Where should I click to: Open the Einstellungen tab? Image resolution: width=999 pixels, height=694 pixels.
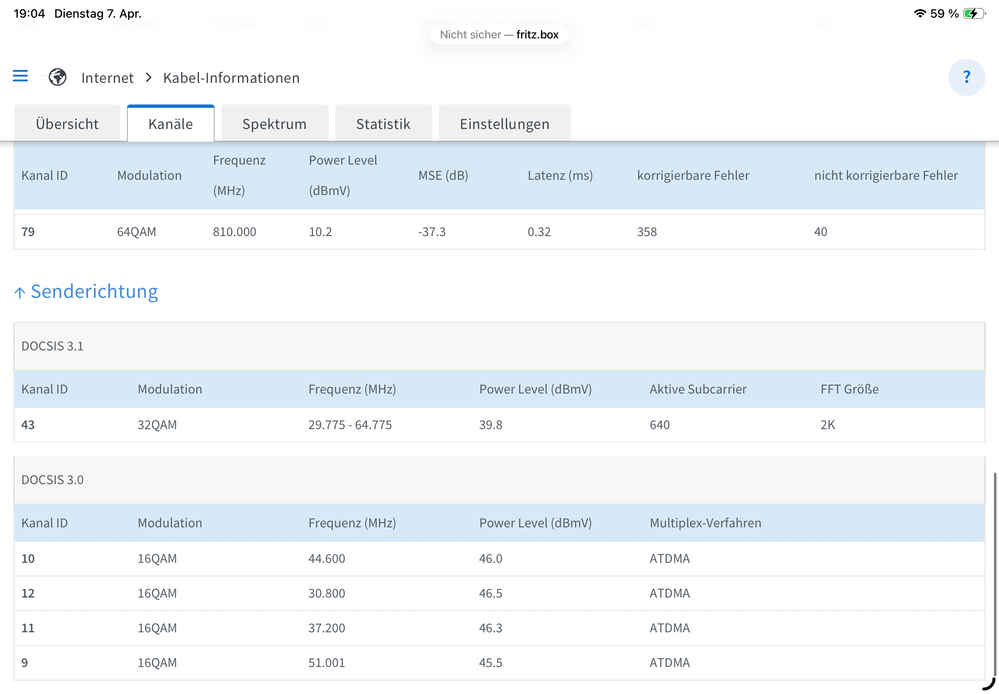[x=505, y=123]
